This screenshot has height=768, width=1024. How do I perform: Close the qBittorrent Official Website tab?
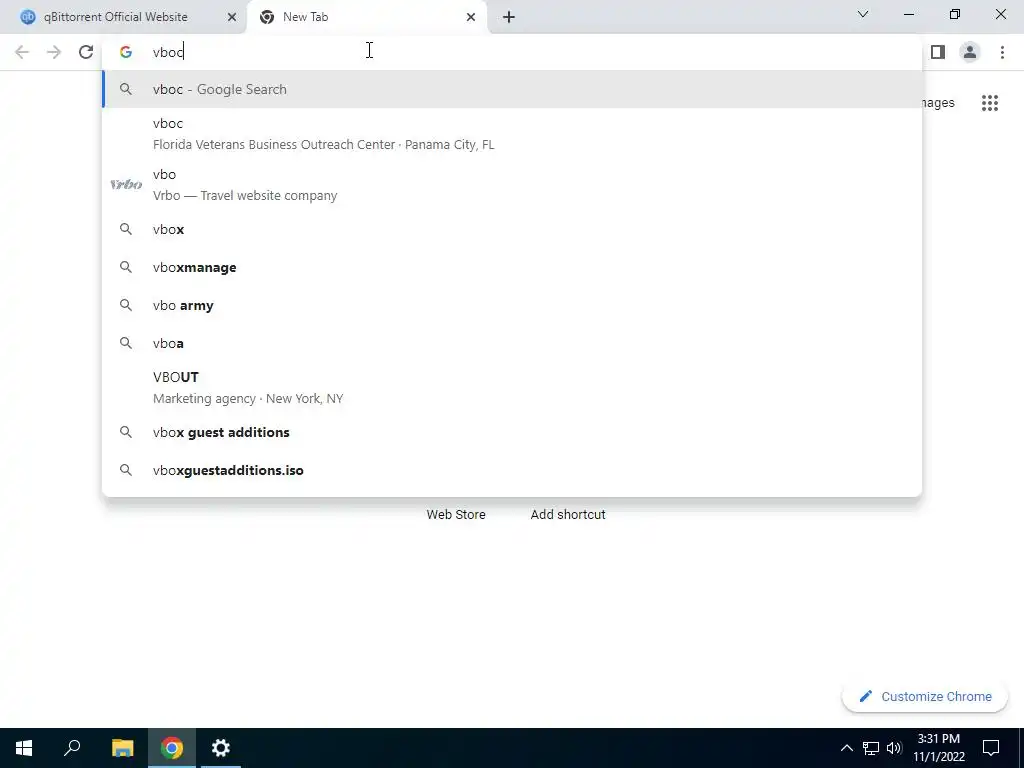pos(232,17)
